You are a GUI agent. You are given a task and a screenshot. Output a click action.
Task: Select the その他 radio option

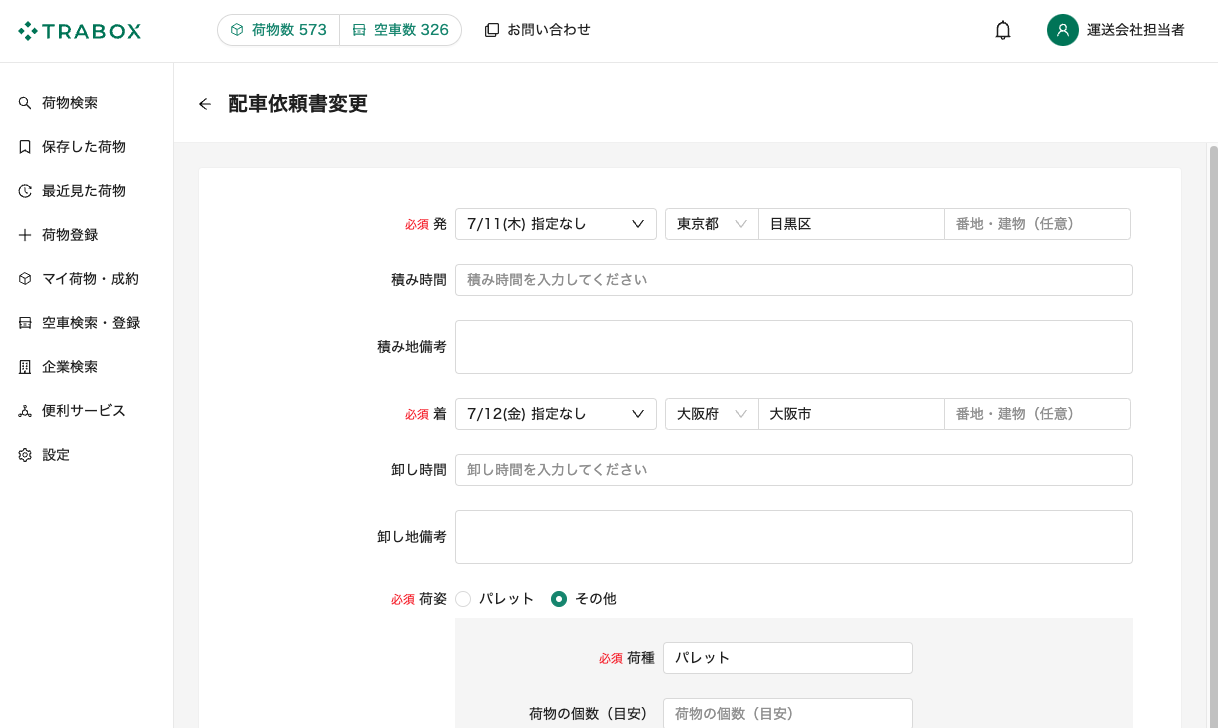[x=559, y=599]
